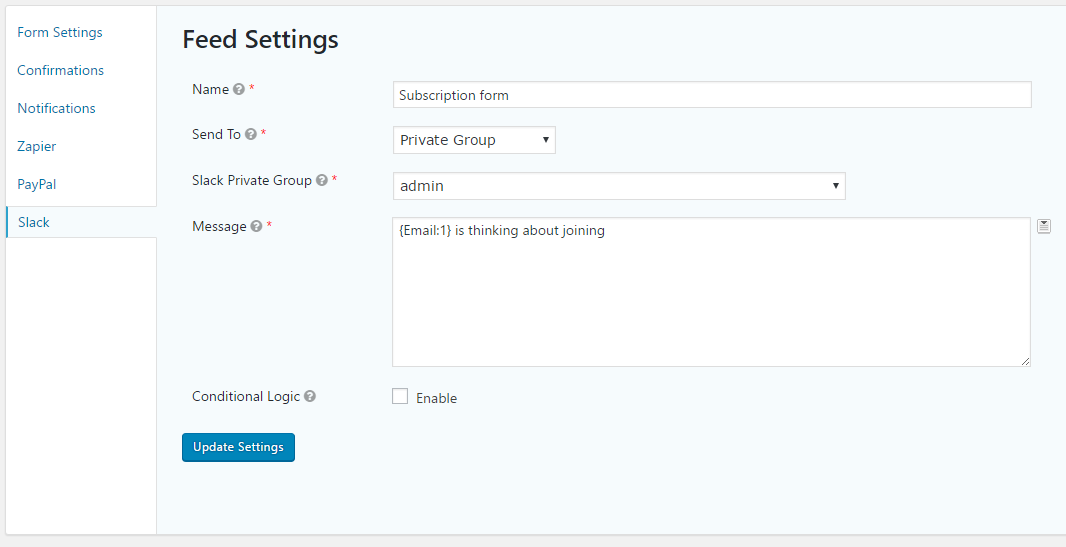Open the Form Settings tab
The height and width of the screenshot is (547, 1066).
click(x=60, y=32)
